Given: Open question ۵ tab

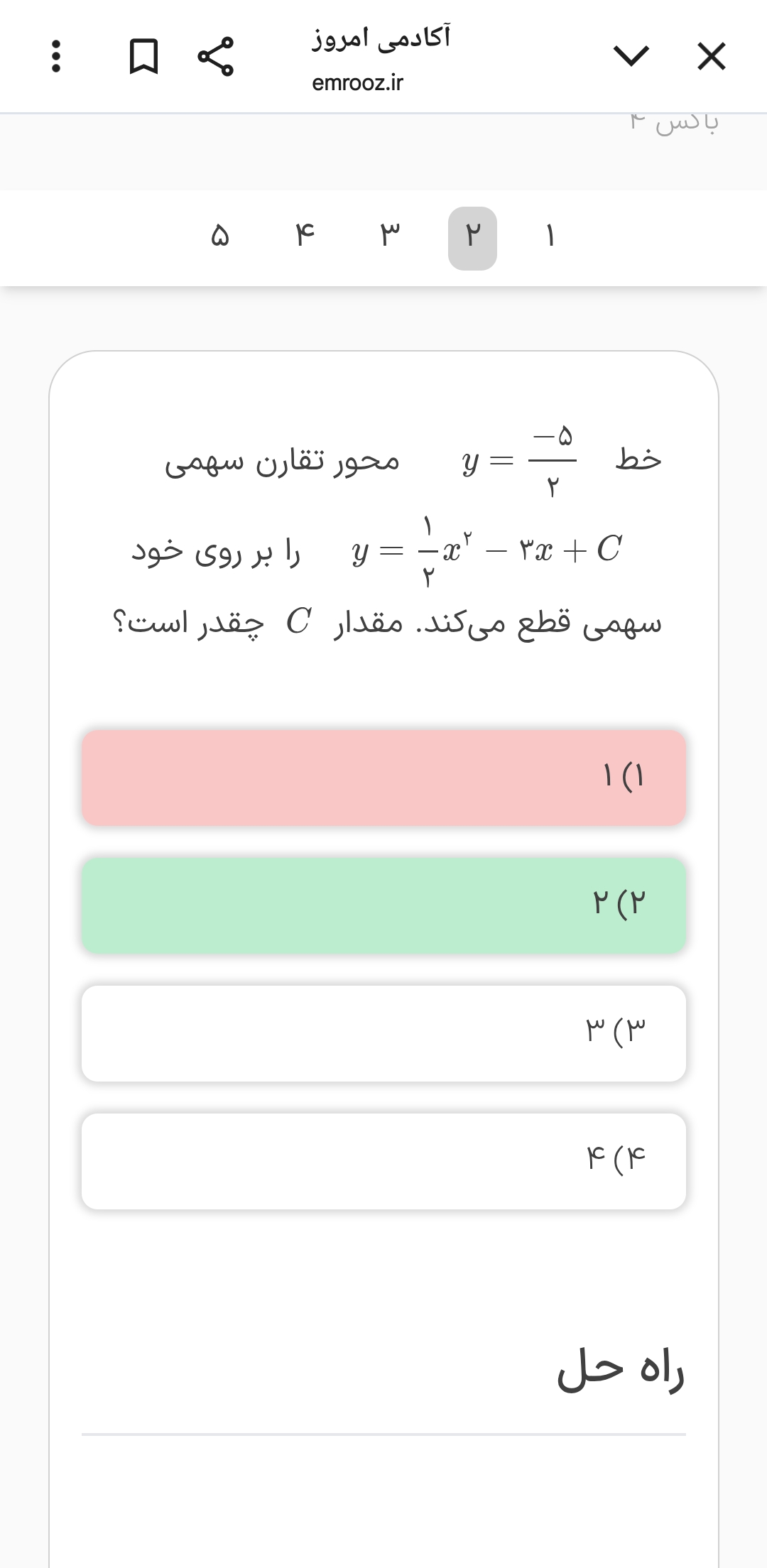Looking at the screenshot, I should point(220,237).
